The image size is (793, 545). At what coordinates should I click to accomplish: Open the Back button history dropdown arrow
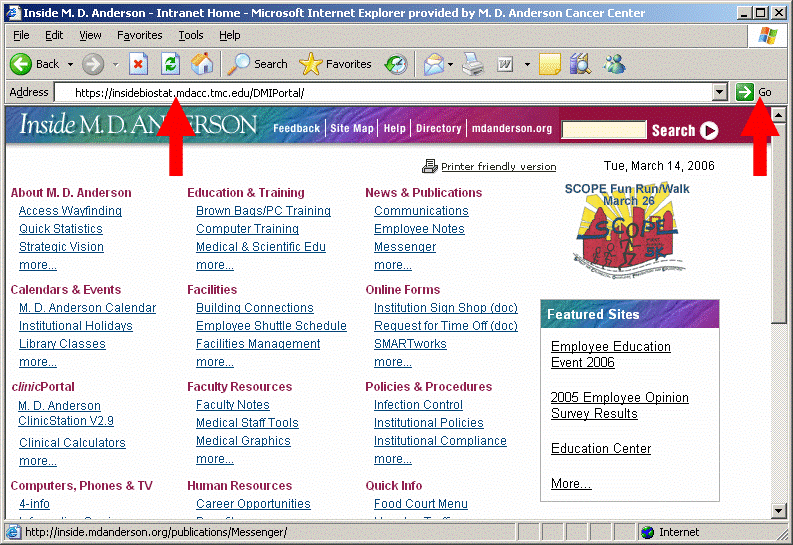click(x=70, y=64)
